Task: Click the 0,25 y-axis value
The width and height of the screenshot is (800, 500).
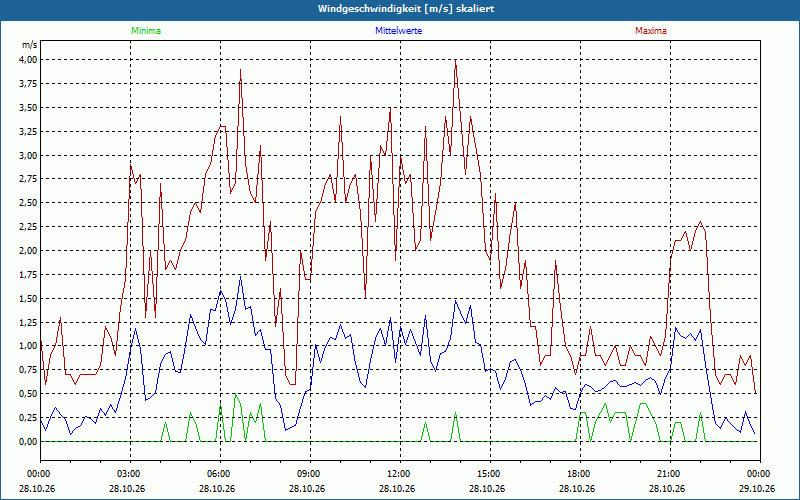Action: click(28, 418)
